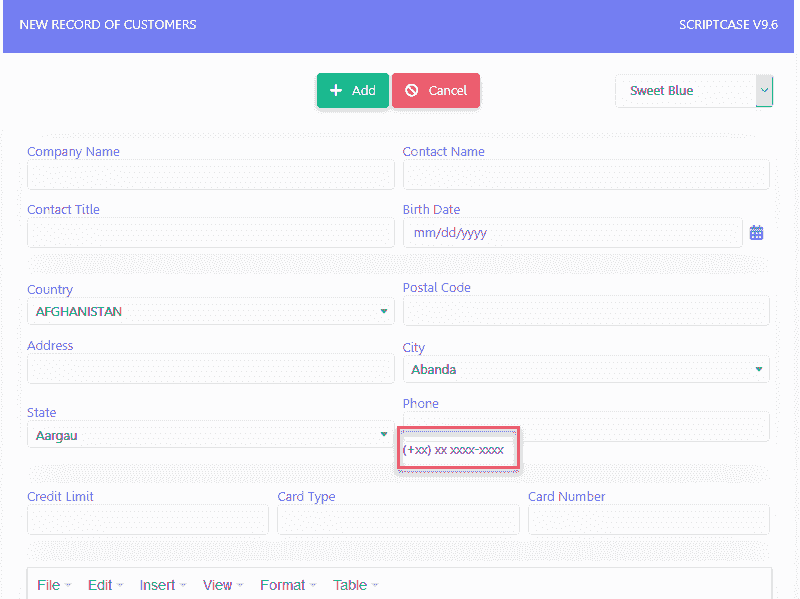Click the 'Company Name' field label
This screenshot has width=800, height=599.
pos(73,152)
